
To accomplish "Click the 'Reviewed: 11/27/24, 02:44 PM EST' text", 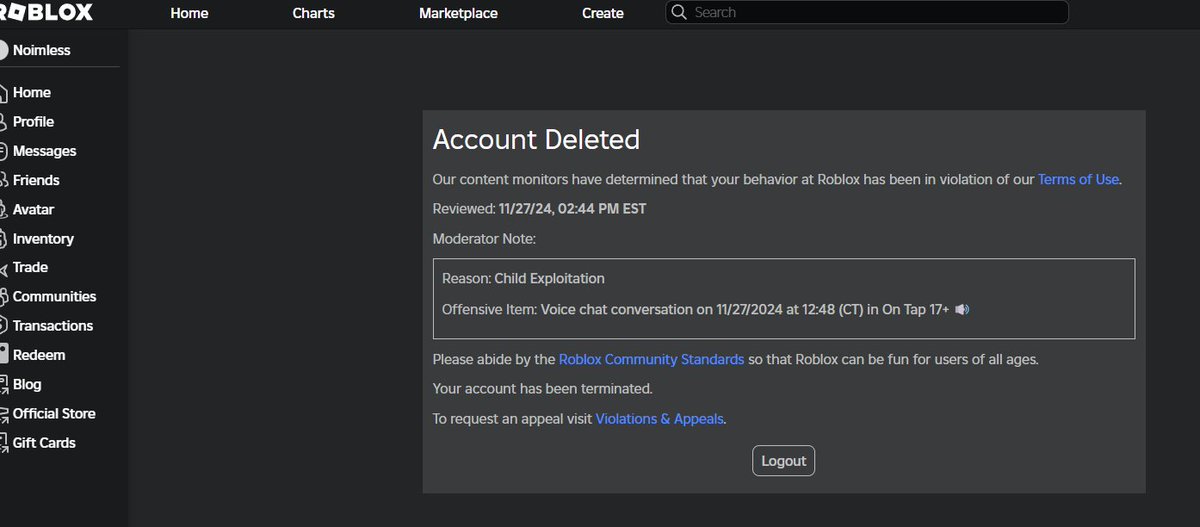I will 539,209.
